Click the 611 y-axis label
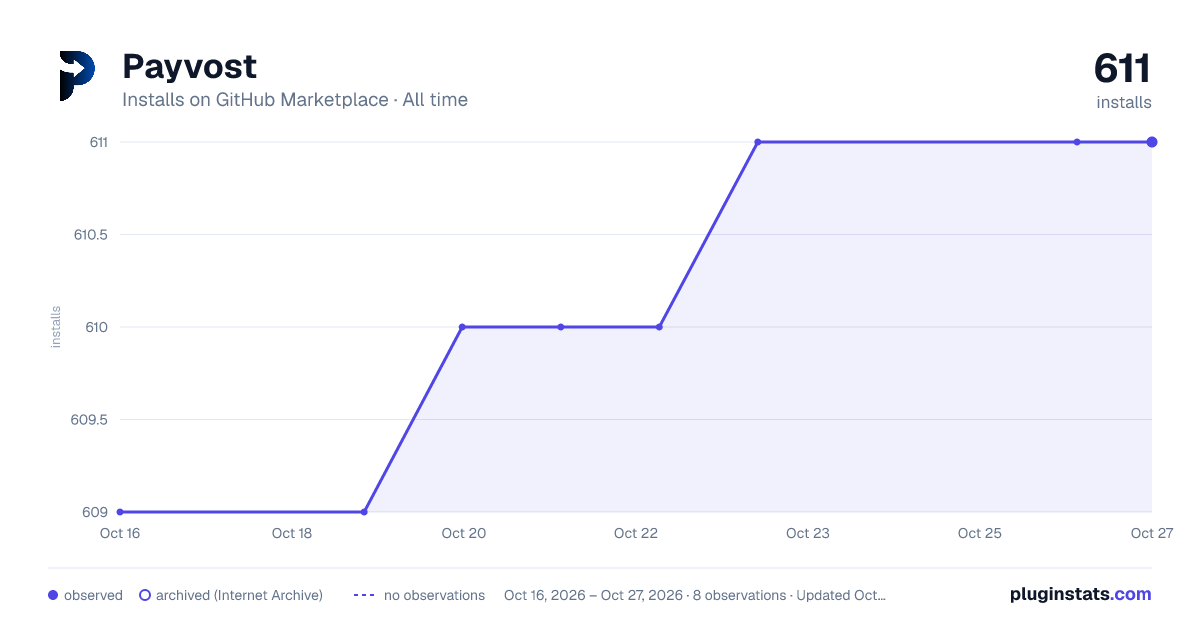The height and width of the screenshot is (630, 1200). (x=98, y=142)
